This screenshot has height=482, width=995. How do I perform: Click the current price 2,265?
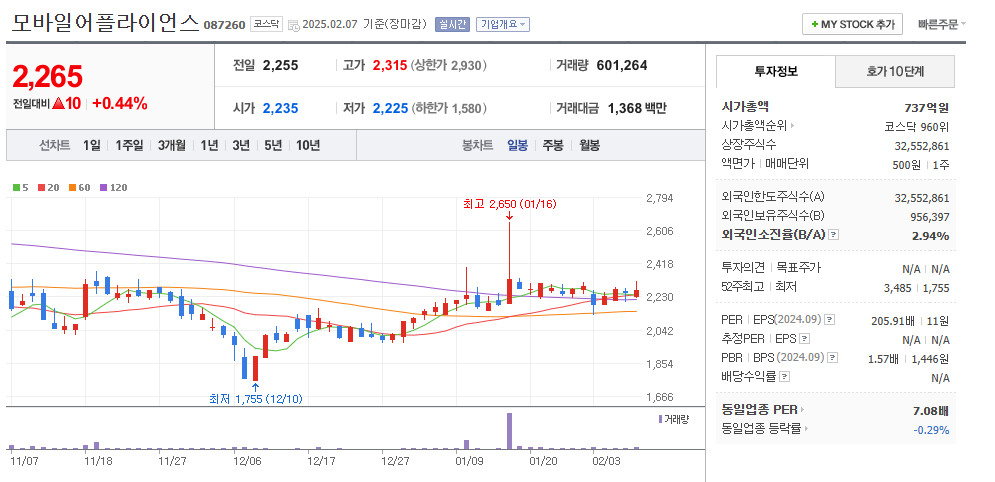[x=48, y=77]
